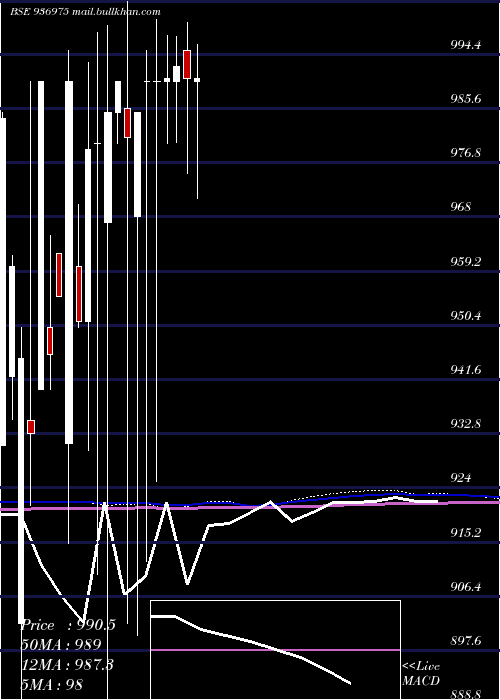Click the 941.6 price axis label
Screen dimensions: 500x700
(x=466, y=370)
